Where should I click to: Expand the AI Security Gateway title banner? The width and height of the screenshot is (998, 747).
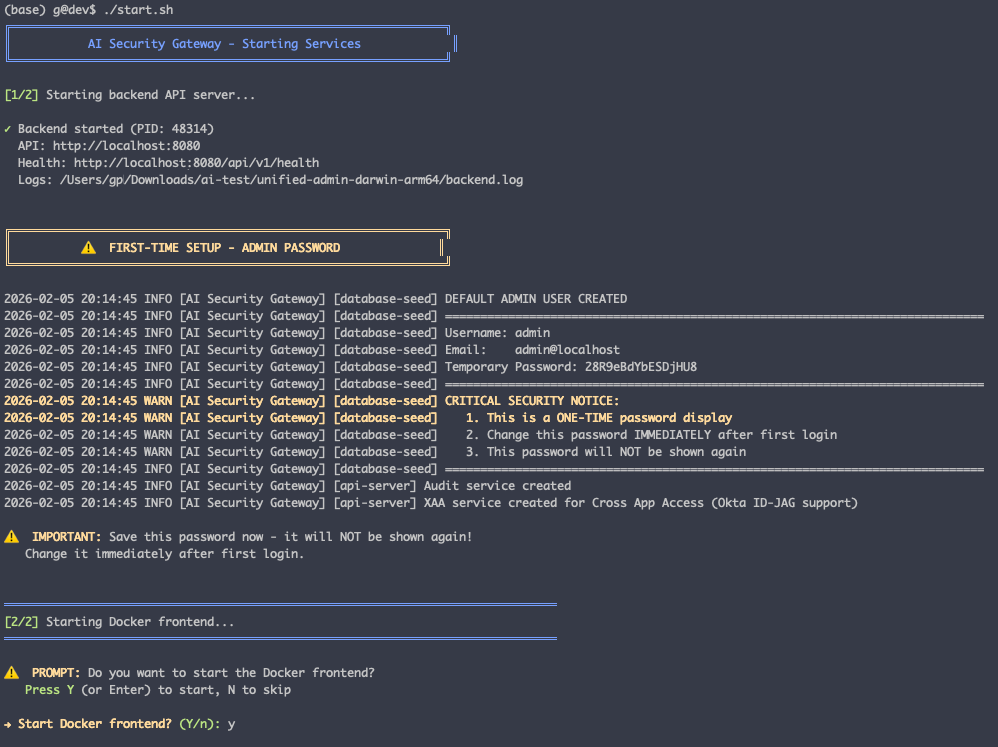pyautogui.click(x=227, y=44)
